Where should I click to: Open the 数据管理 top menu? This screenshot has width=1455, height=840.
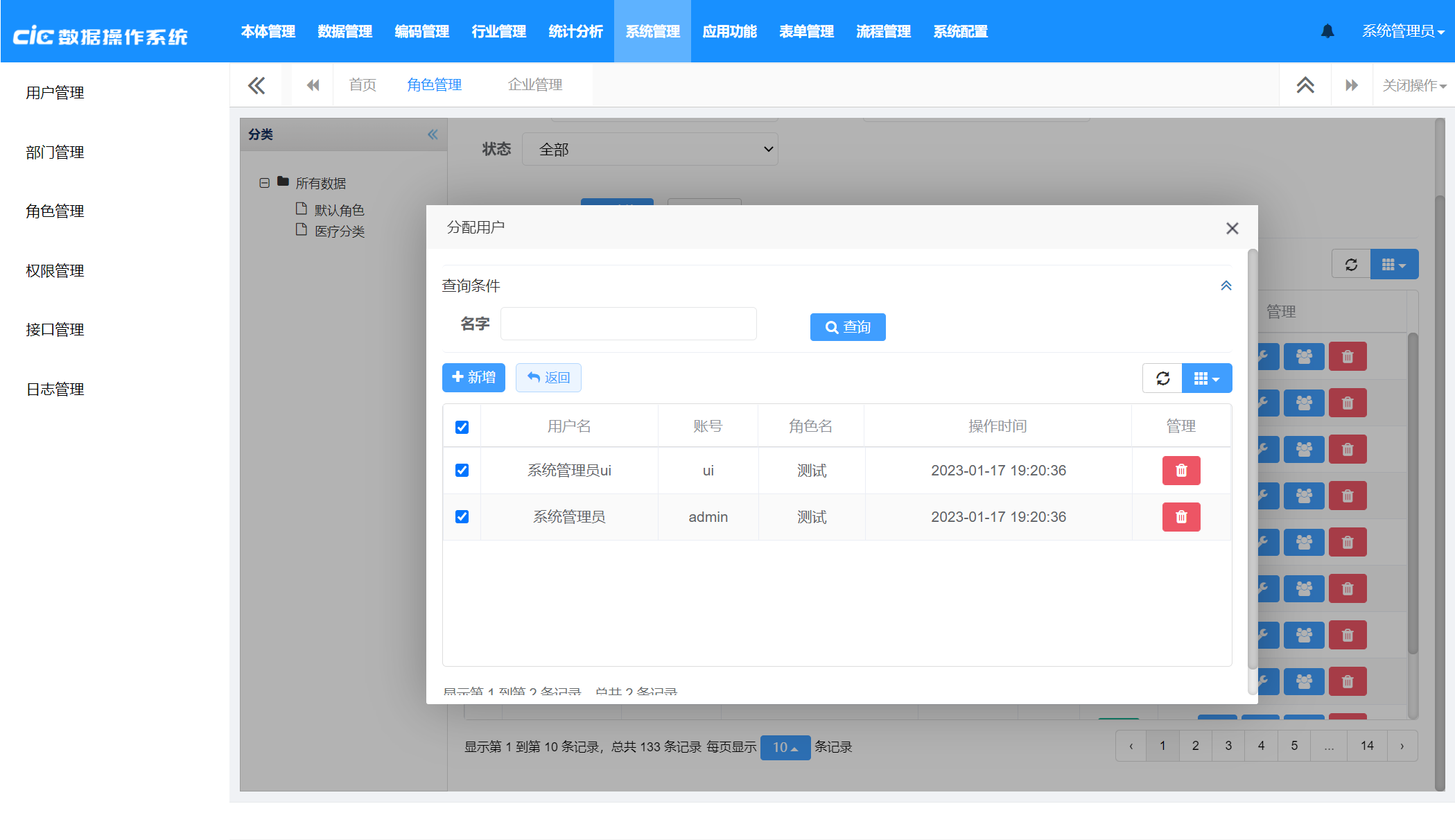pyautogui.click(x=345, y=32)
